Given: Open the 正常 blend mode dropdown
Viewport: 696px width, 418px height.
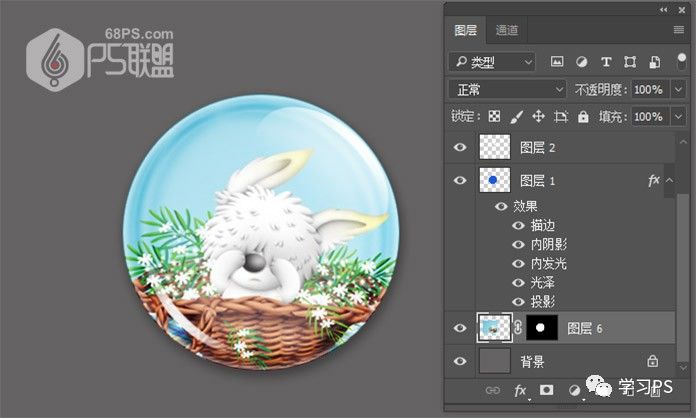Looking at the screenshot, I should point(506,90).
